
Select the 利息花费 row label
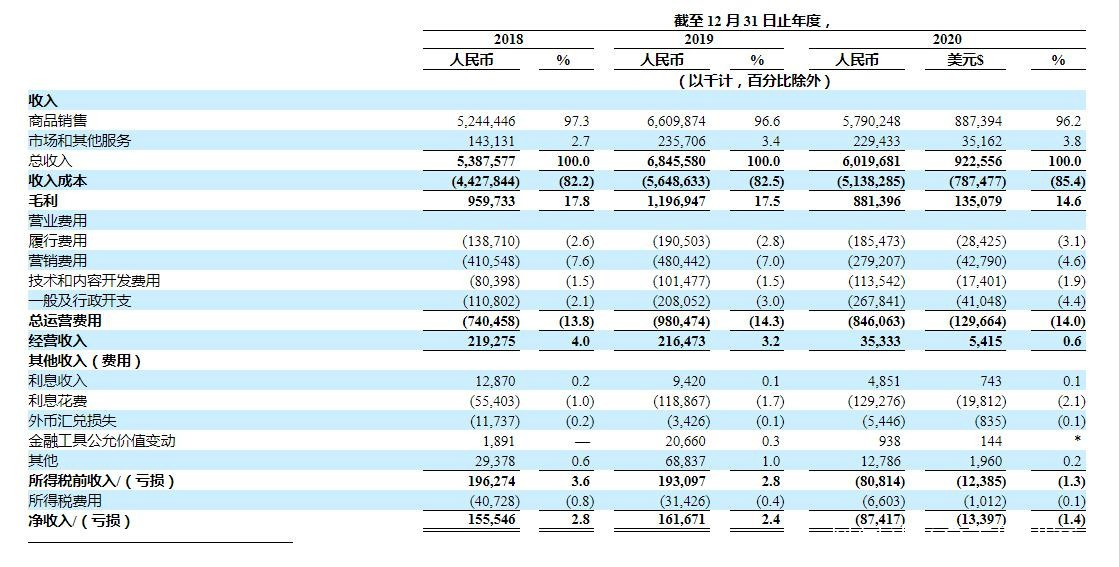[58, 401]
